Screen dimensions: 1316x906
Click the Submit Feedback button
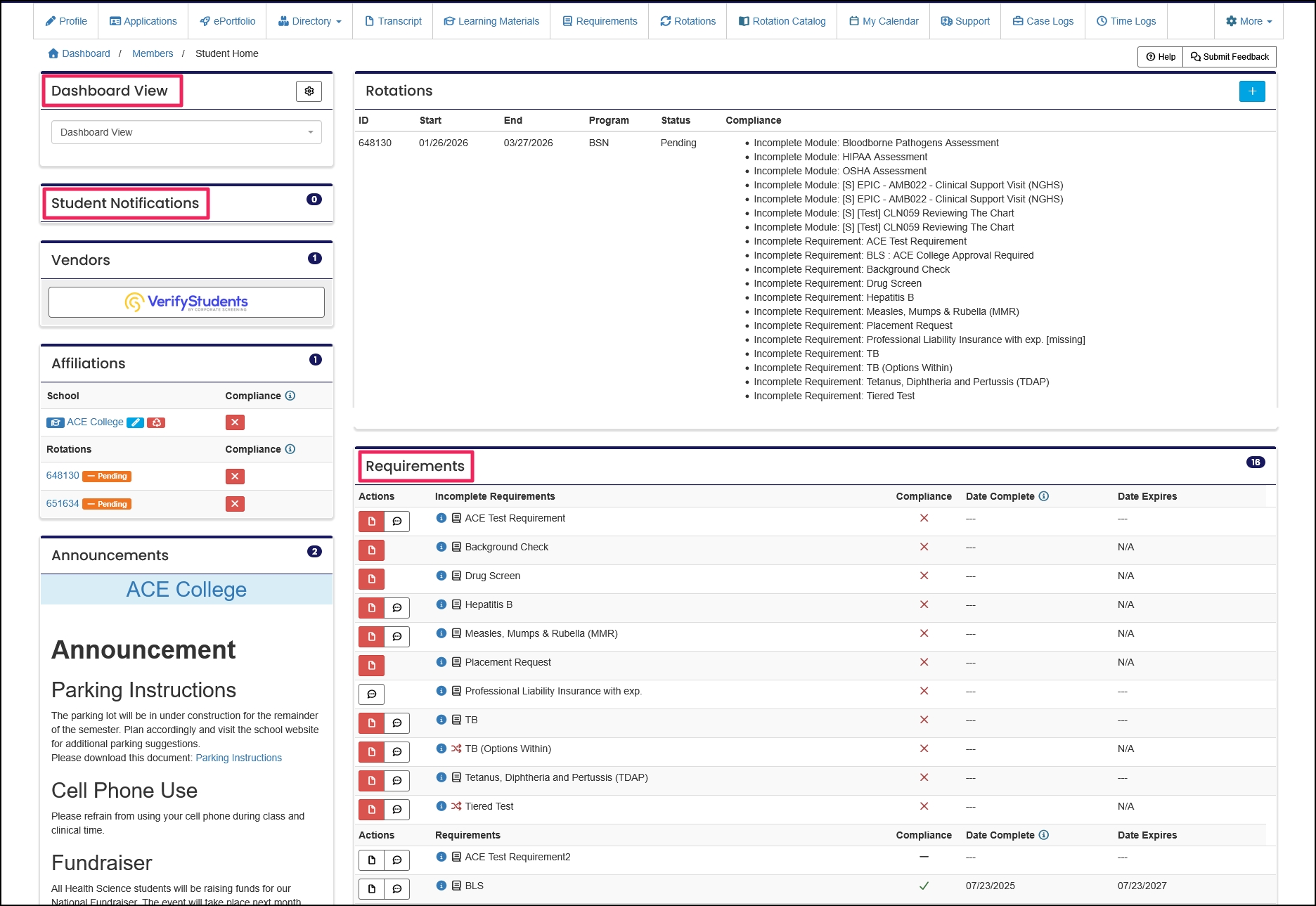[x=1229, y=56]
